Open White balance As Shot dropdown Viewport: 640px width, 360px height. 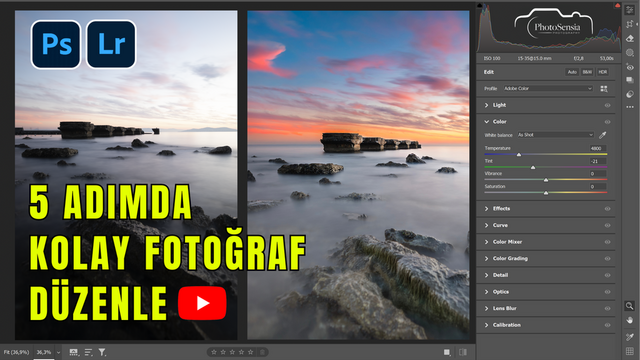[x=555, y=135]
